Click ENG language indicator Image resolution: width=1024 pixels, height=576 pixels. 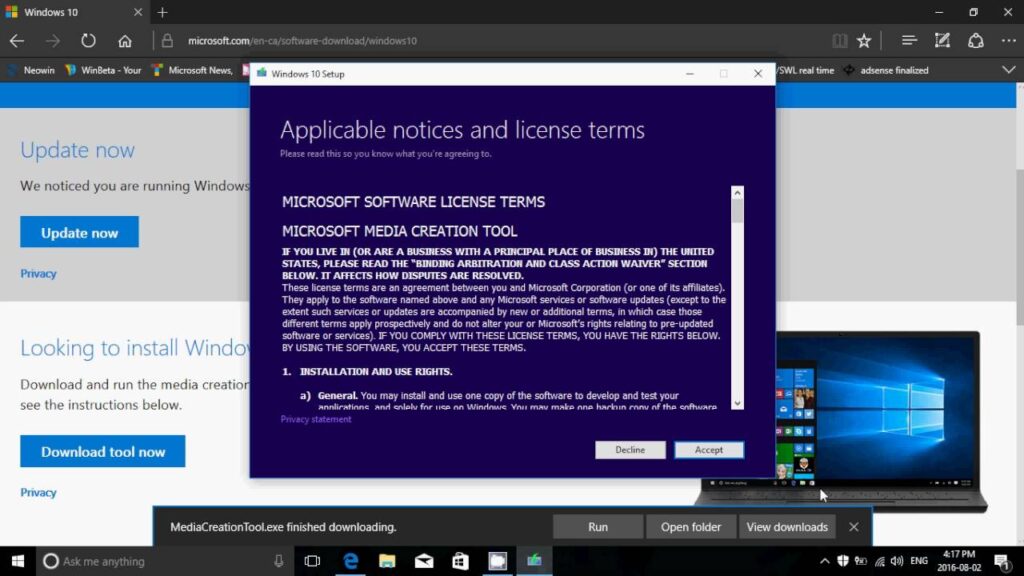coord(919,561)
